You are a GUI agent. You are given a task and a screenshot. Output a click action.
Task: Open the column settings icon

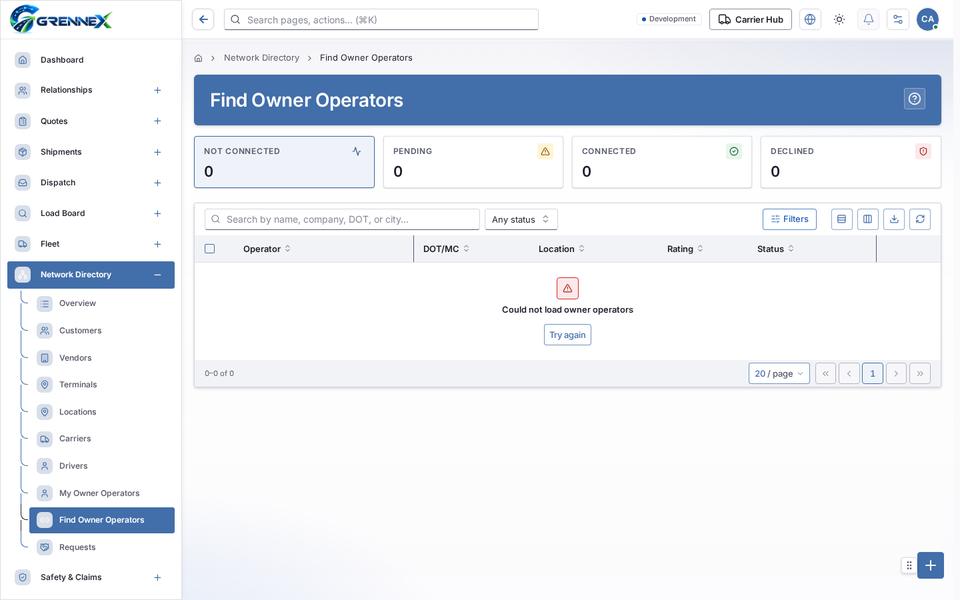point(868,219)
